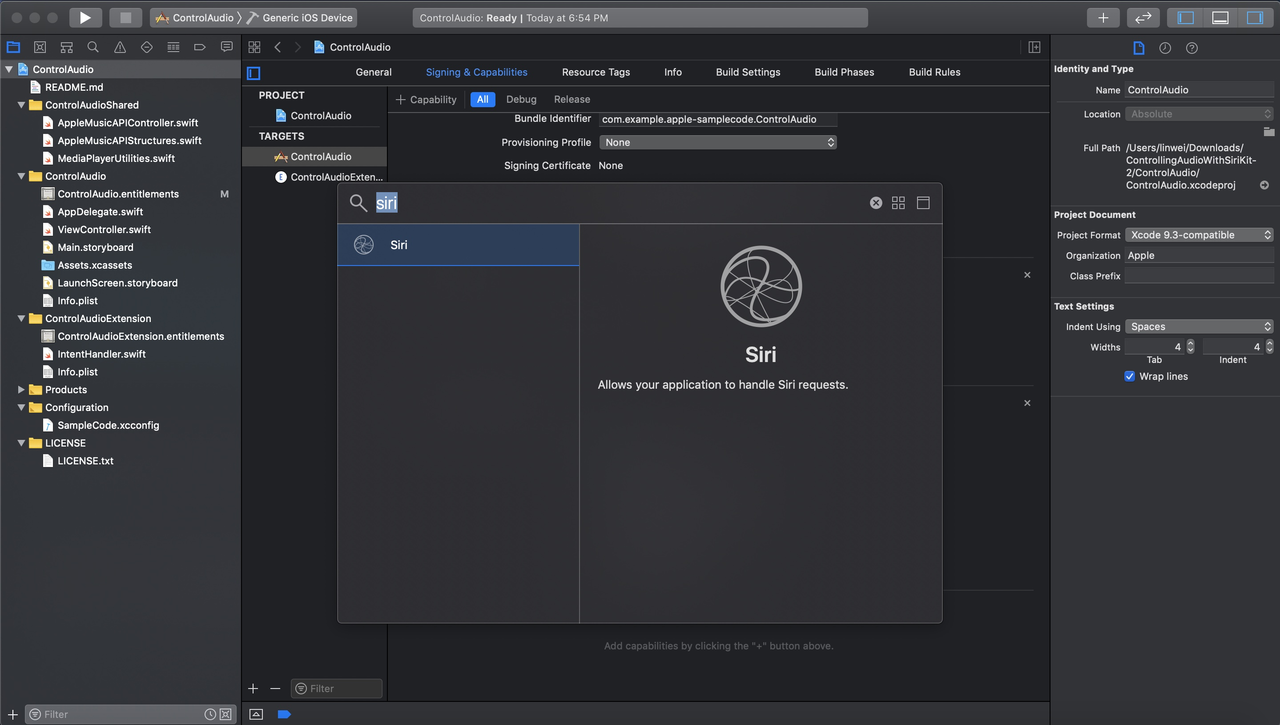Image resolution: width=1280 pixels, height=725 pixels.
Task: Open the code review arrows button
Action: pyautogui.click(x=1143, y=17)
